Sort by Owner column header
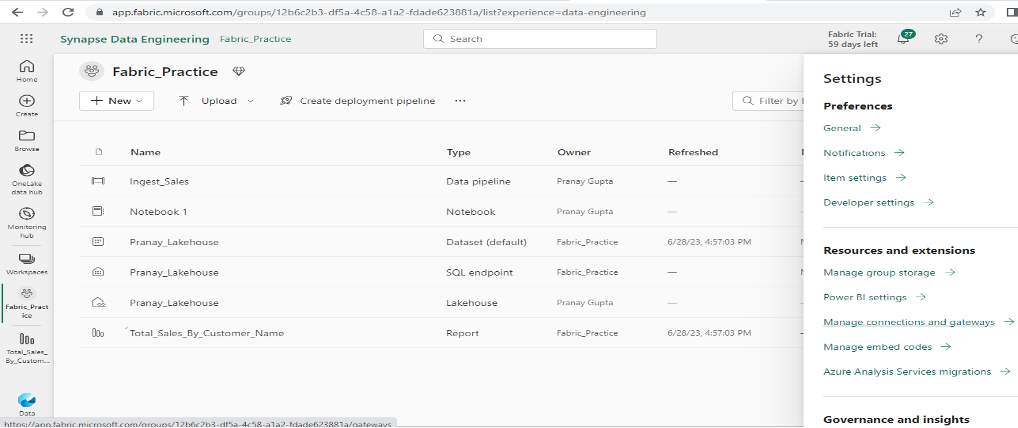 click(x=574, y=152)
